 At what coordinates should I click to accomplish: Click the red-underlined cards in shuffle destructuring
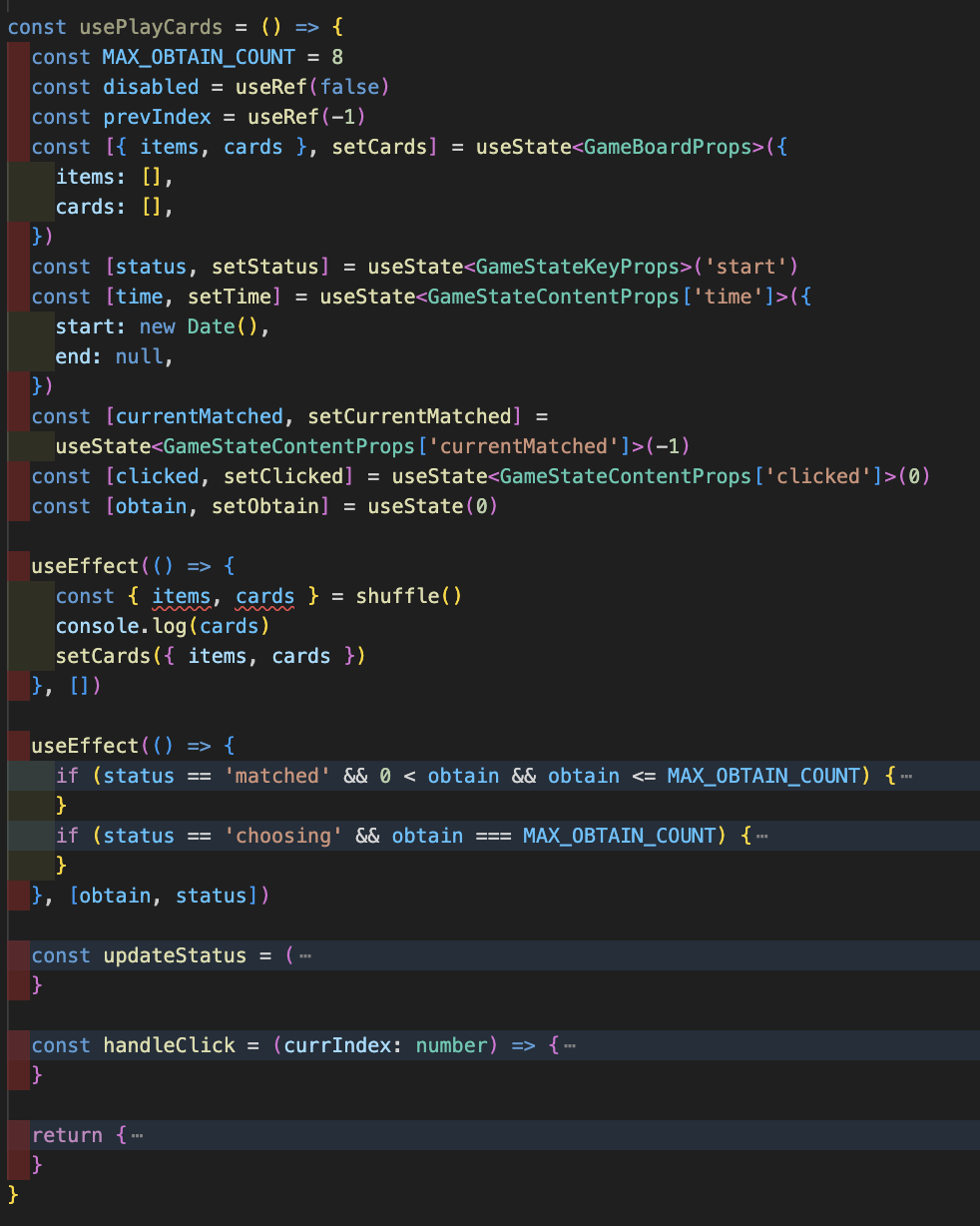[x=265, y=596]
